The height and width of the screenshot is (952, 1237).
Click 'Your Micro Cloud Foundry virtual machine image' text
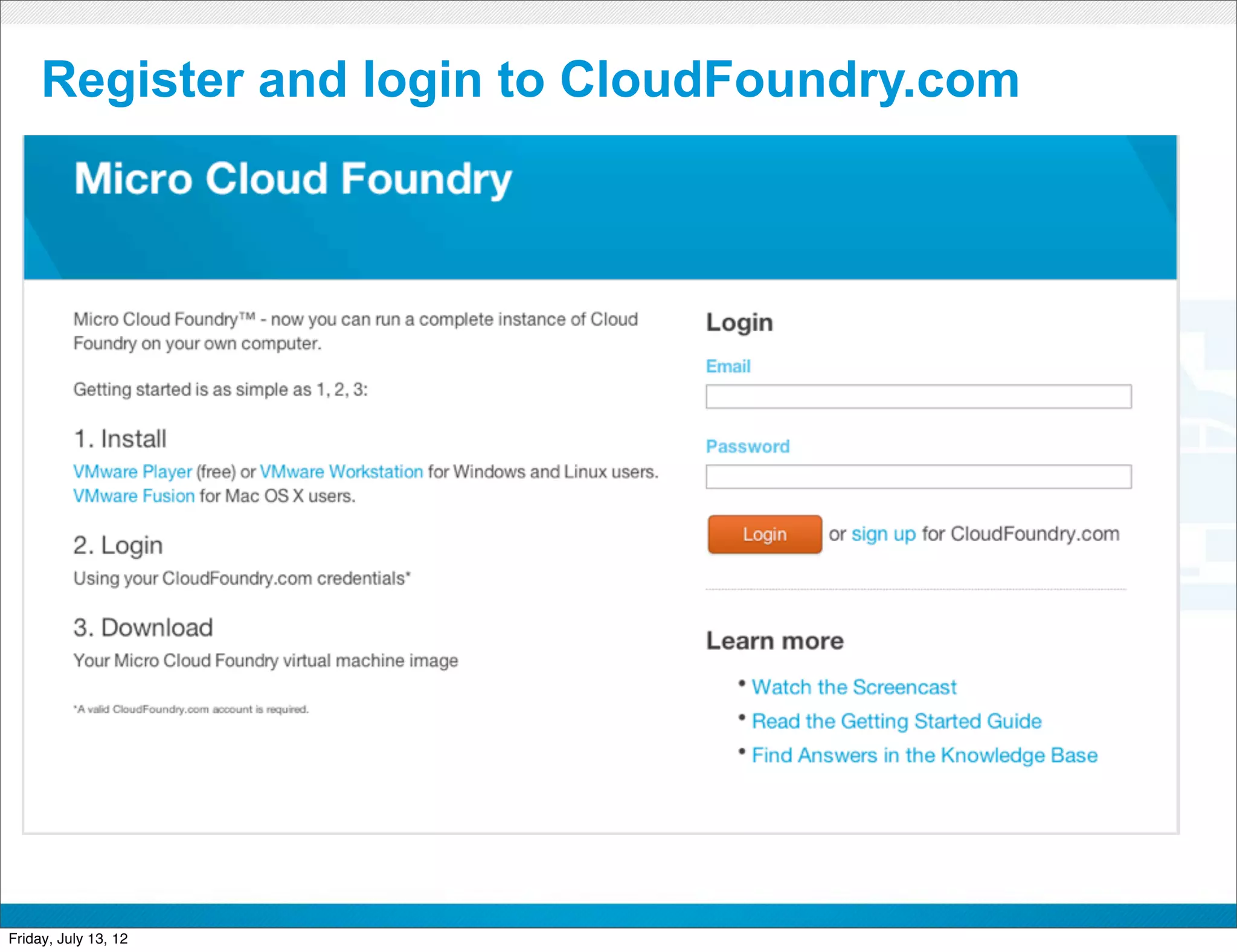coord(266,661)
